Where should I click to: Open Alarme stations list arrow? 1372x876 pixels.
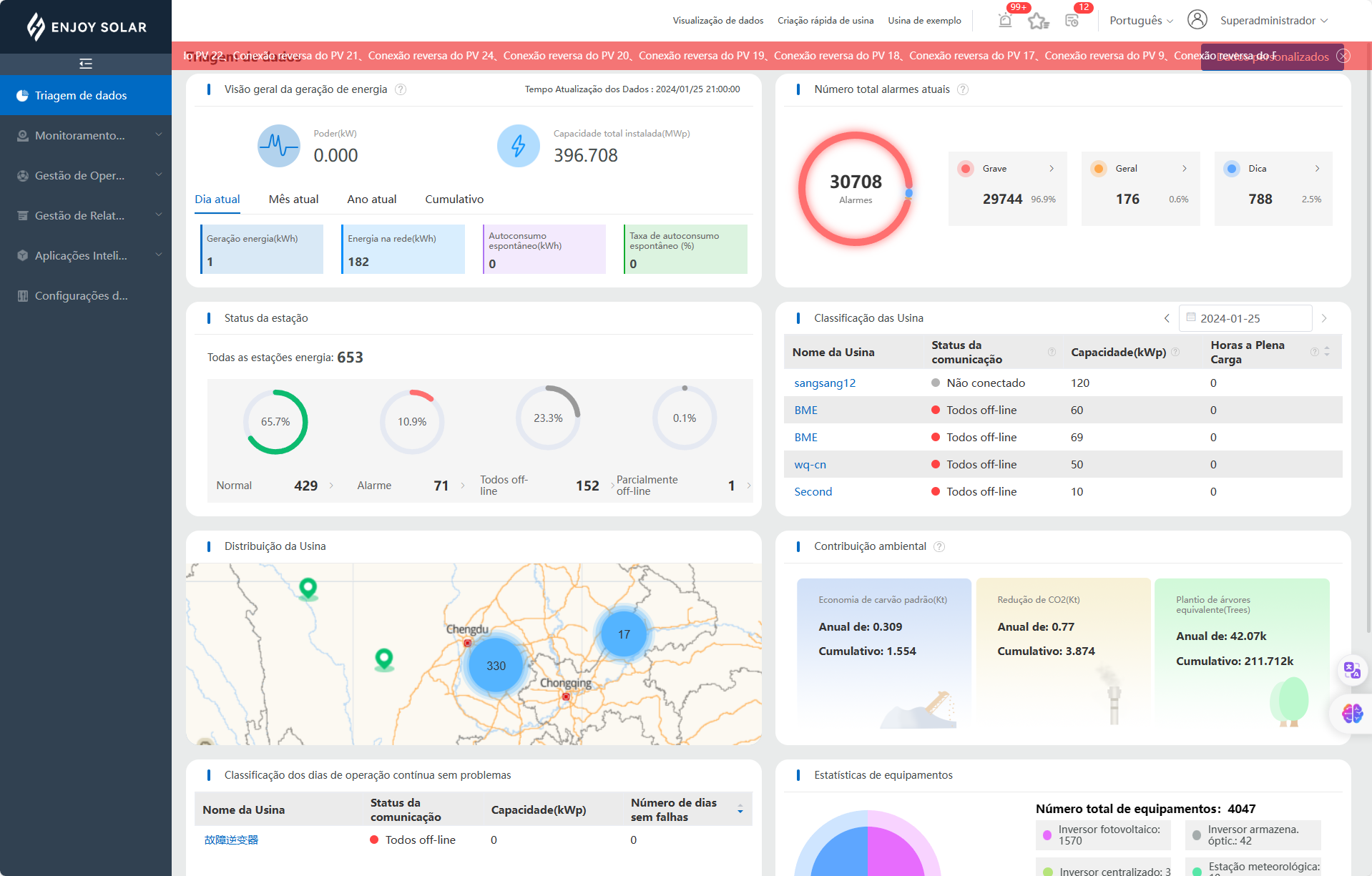tap(463, 486)
